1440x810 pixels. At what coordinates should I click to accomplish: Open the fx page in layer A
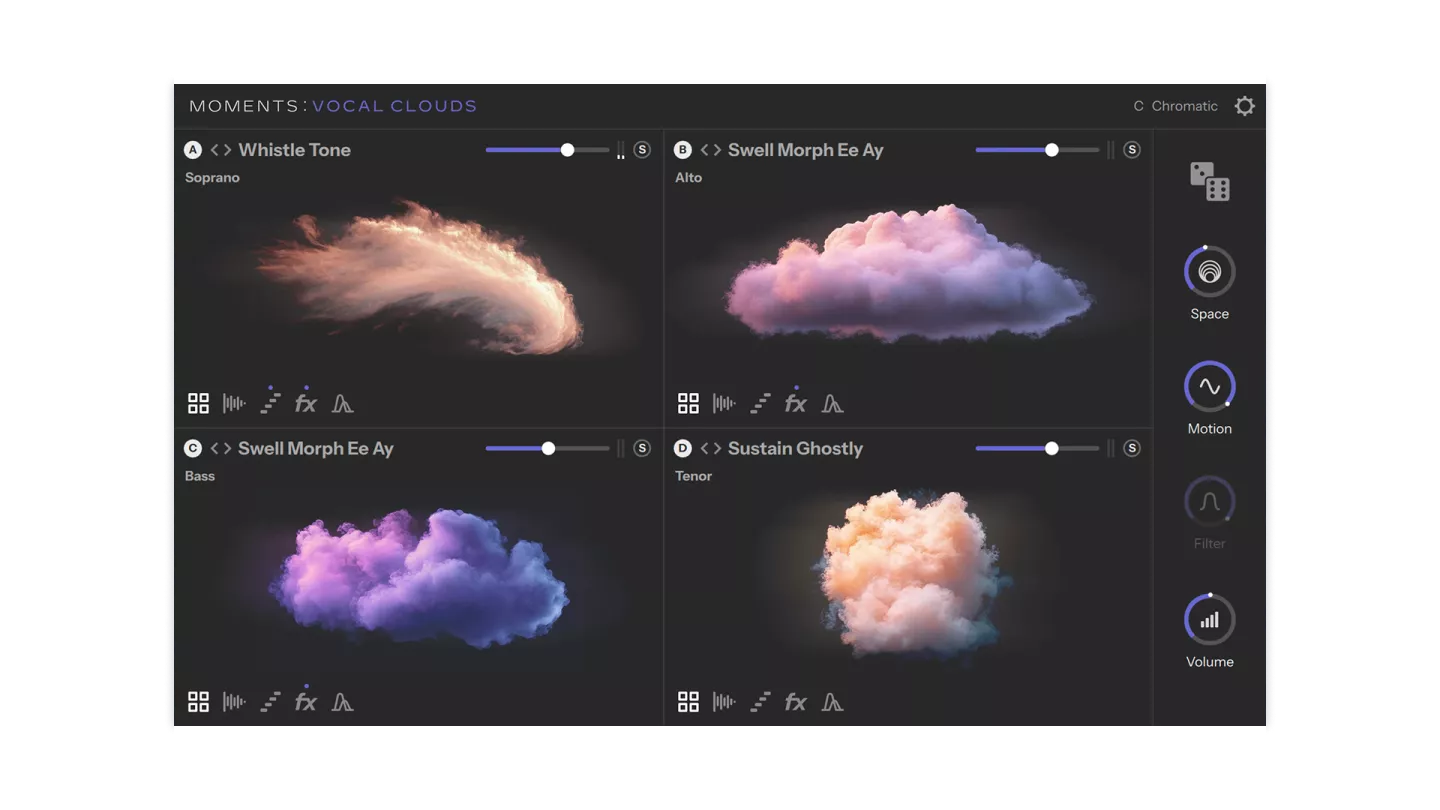(305, 403)
